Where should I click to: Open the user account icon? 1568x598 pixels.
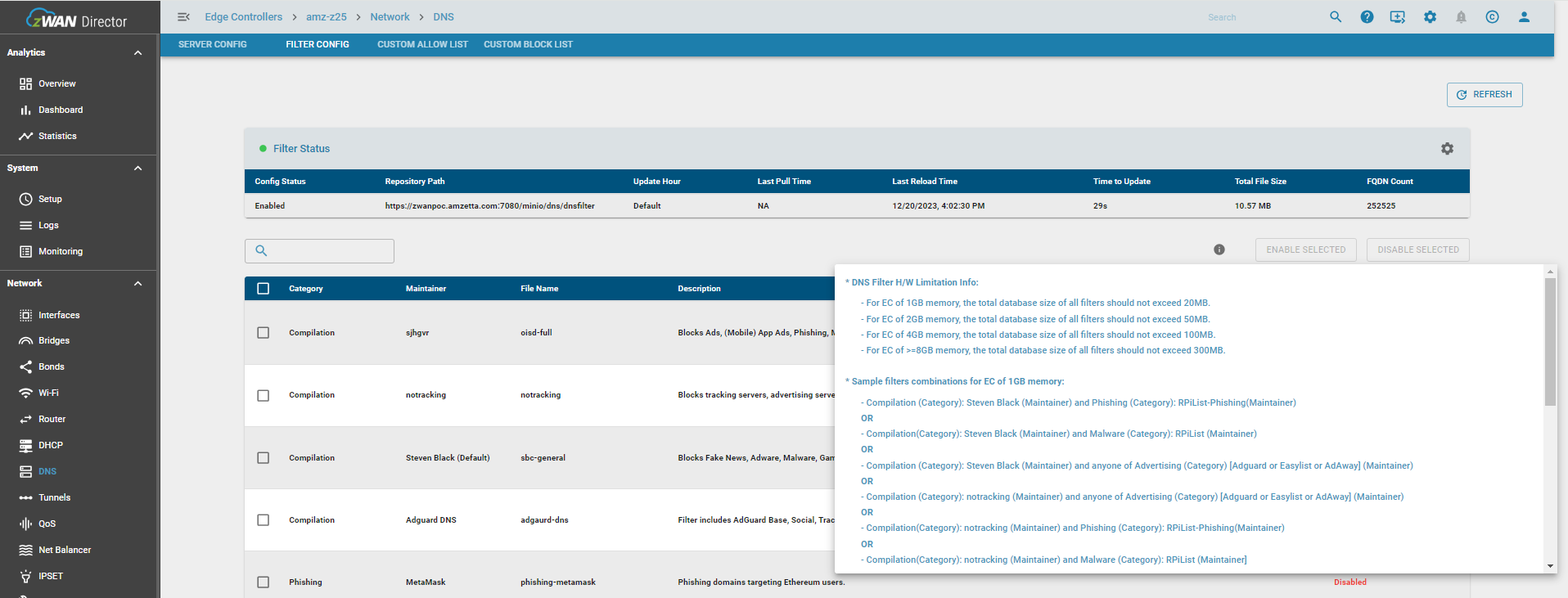1524,16
